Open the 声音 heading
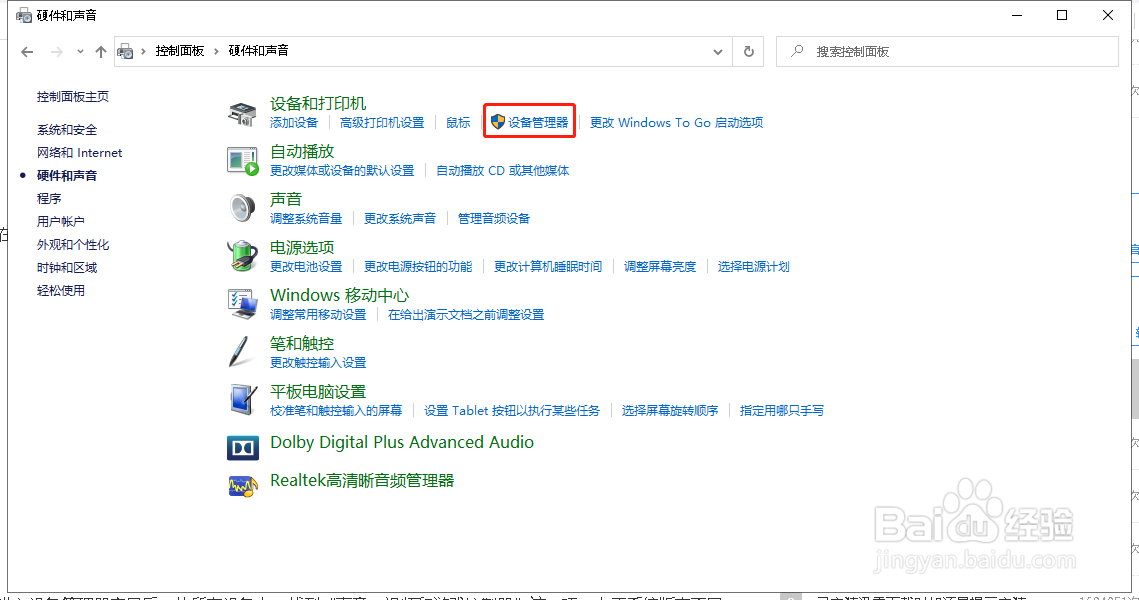 click(x=286, y=200)
